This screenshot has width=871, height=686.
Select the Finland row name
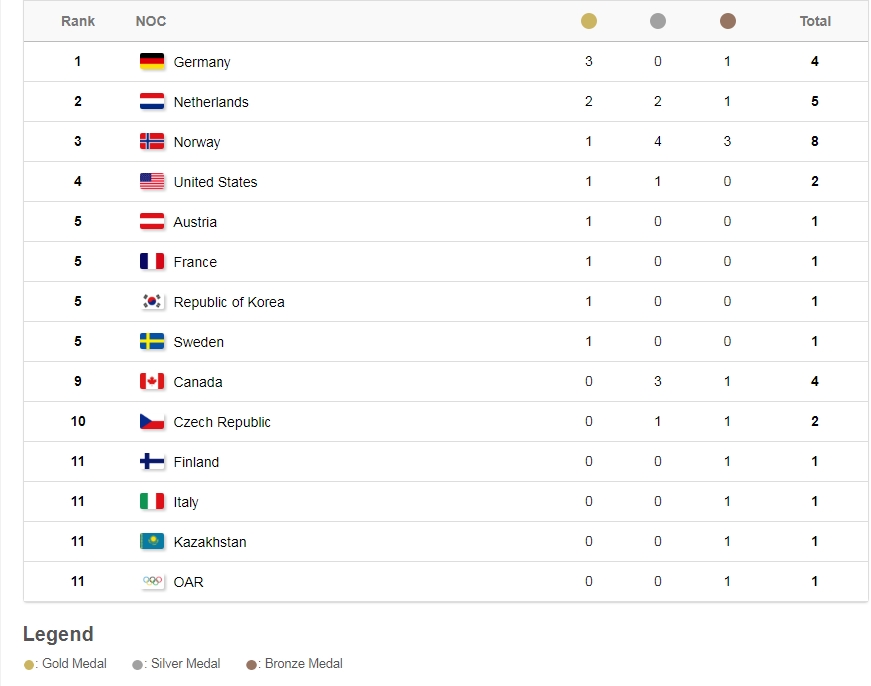196,462
